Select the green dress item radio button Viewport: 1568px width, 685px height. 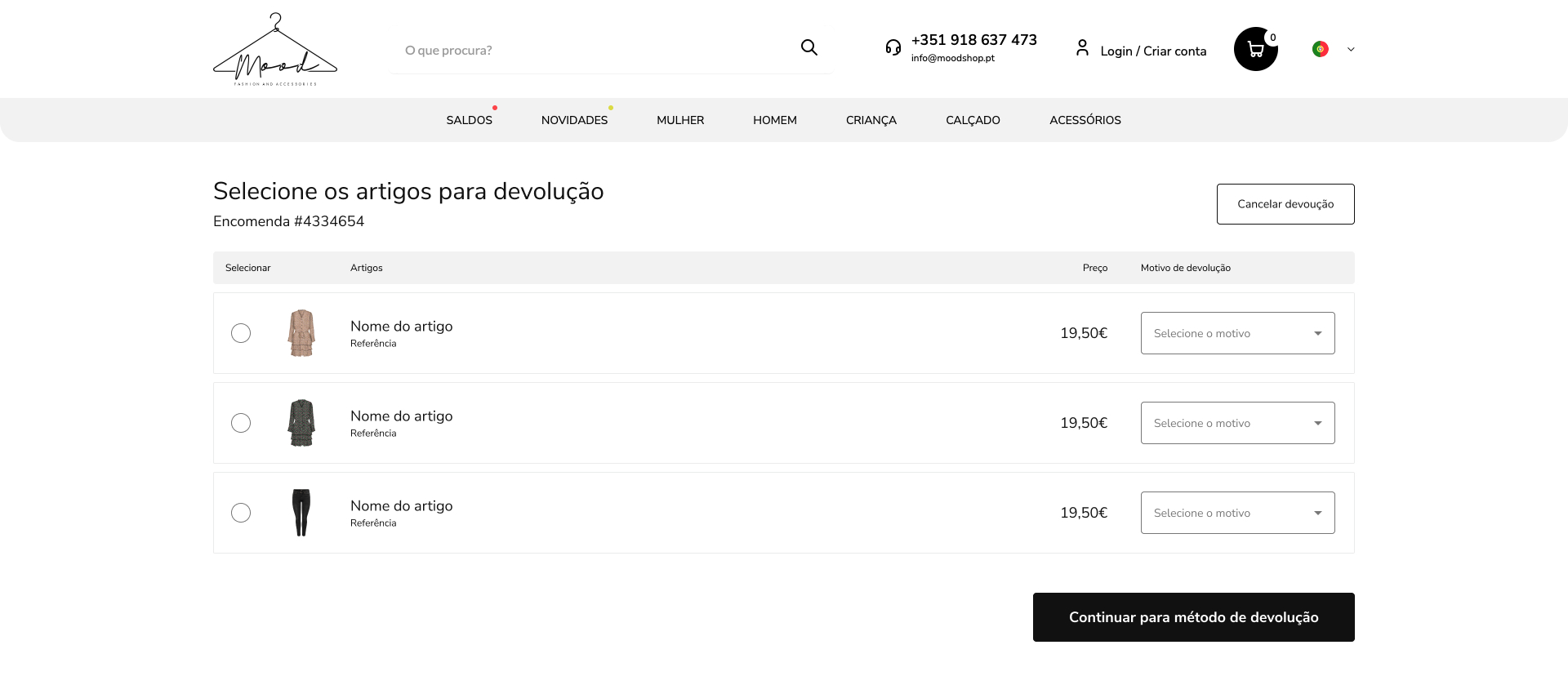pyautogui.click(x=241, y=423)
